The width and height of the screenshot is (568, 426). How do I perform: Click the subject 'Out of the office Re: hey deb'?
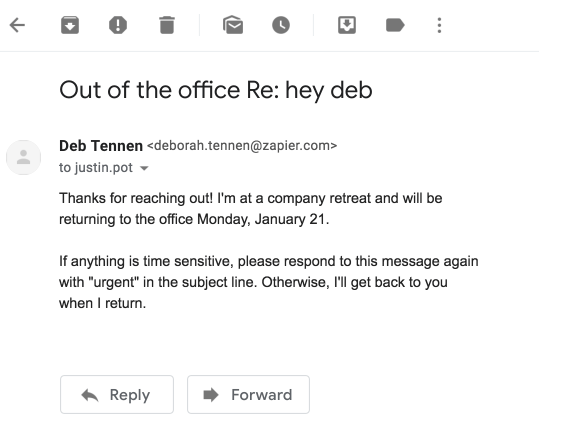[216, 90]
